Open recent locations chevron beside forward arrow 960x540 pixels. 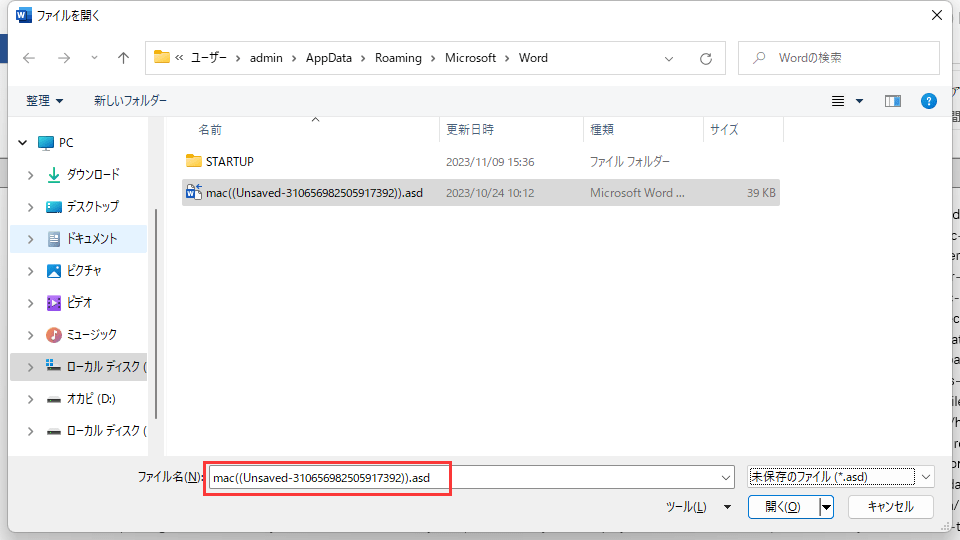[94, 58]
